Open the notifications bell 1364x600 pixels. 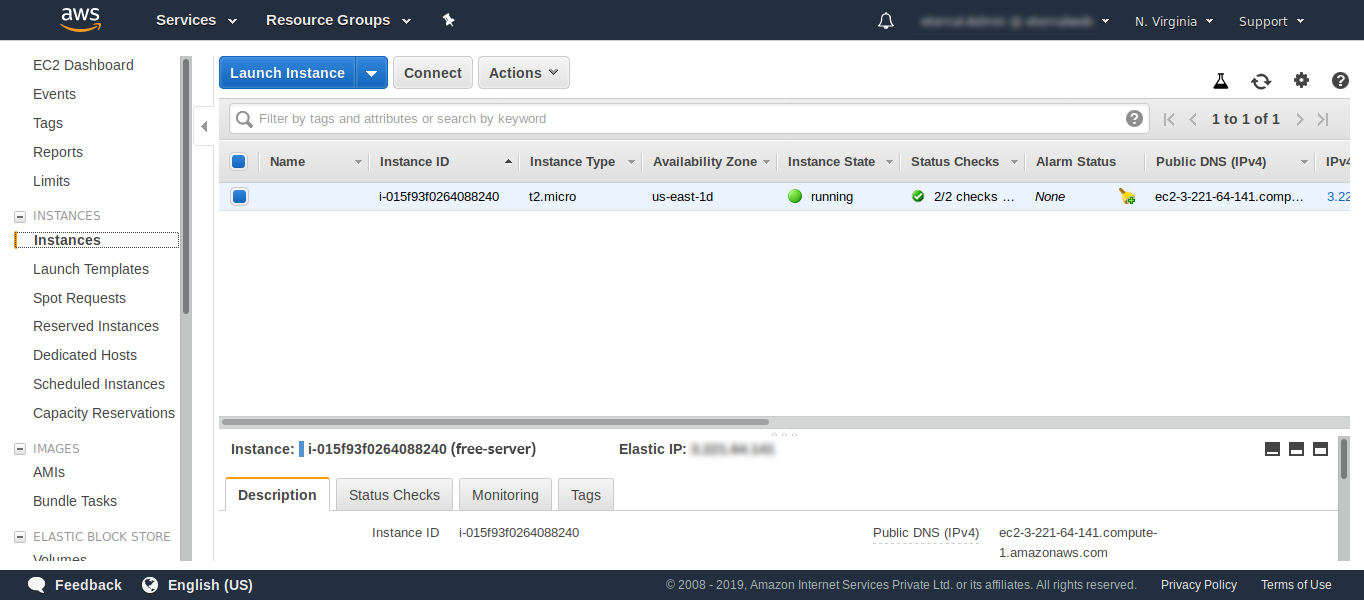tap(886, 21)
